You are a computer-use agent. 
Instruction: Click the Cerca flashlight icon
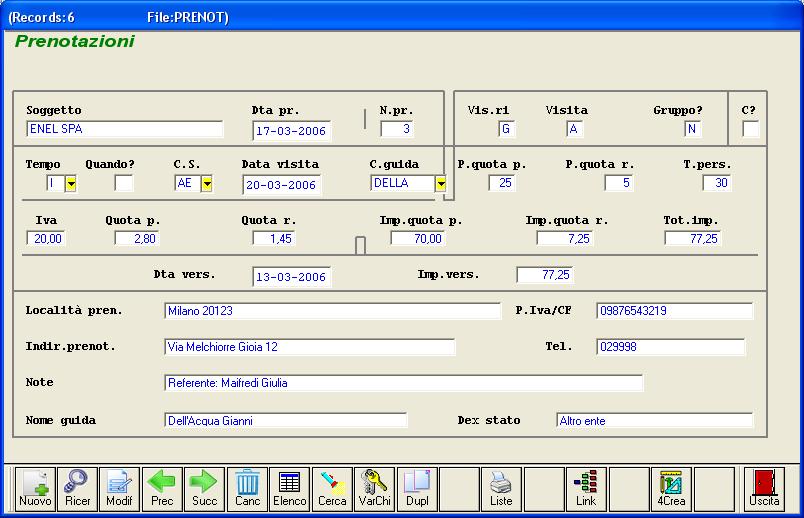click(x=332, y=488)
